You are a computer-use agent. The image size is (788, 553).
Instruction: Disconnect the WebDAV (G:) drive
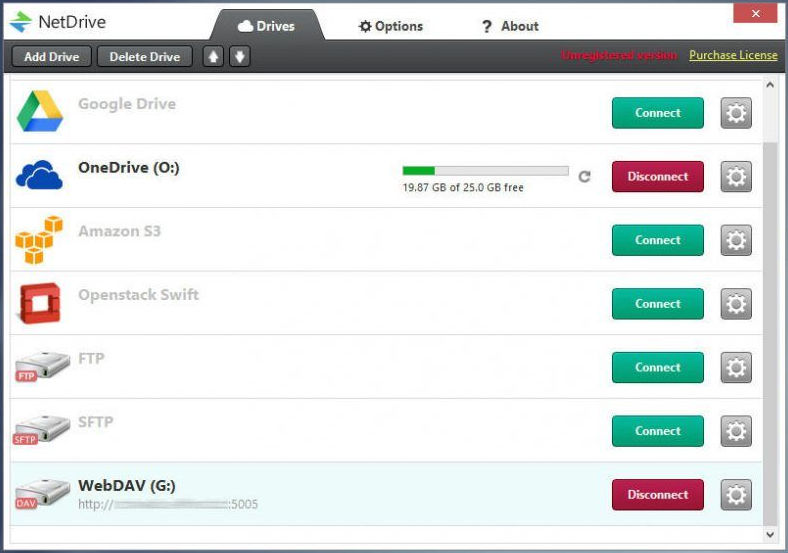point(658,495)
